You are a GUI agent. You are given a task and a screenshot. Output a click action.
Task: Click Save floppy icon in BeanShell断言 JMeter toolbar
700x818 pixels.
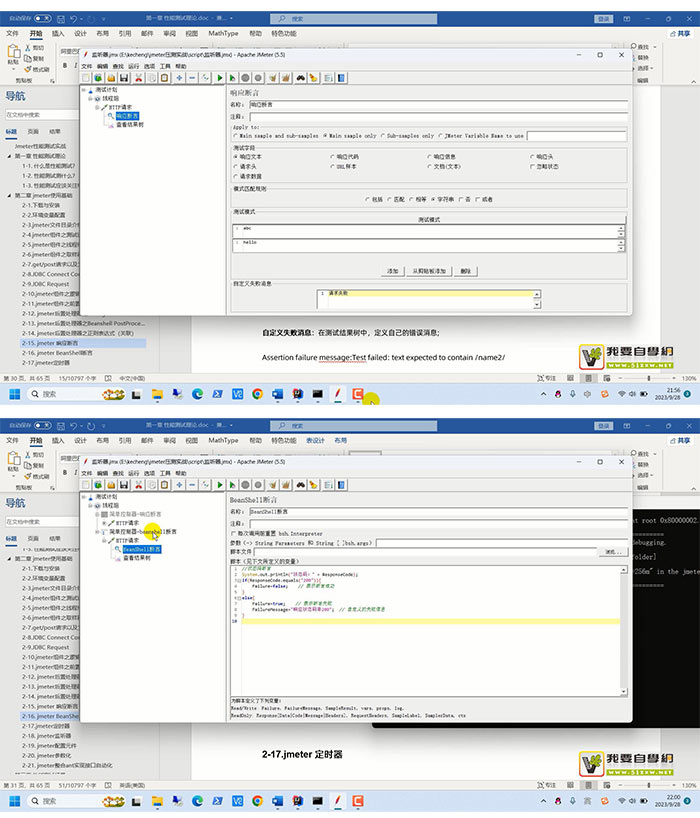tap(124, 485)
